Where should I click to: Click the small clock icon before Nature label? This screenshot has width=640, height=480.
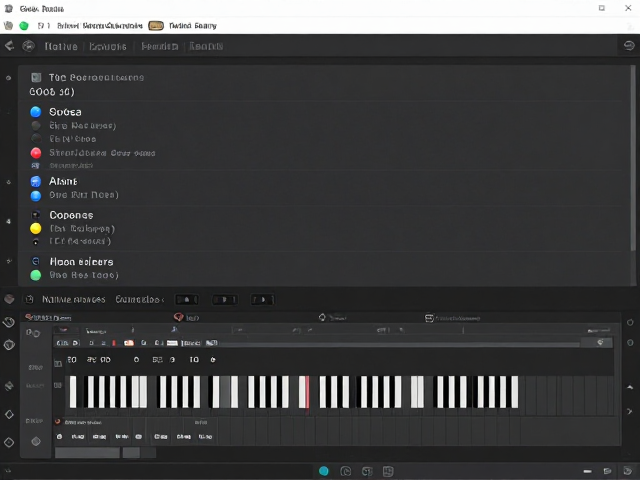29,300
